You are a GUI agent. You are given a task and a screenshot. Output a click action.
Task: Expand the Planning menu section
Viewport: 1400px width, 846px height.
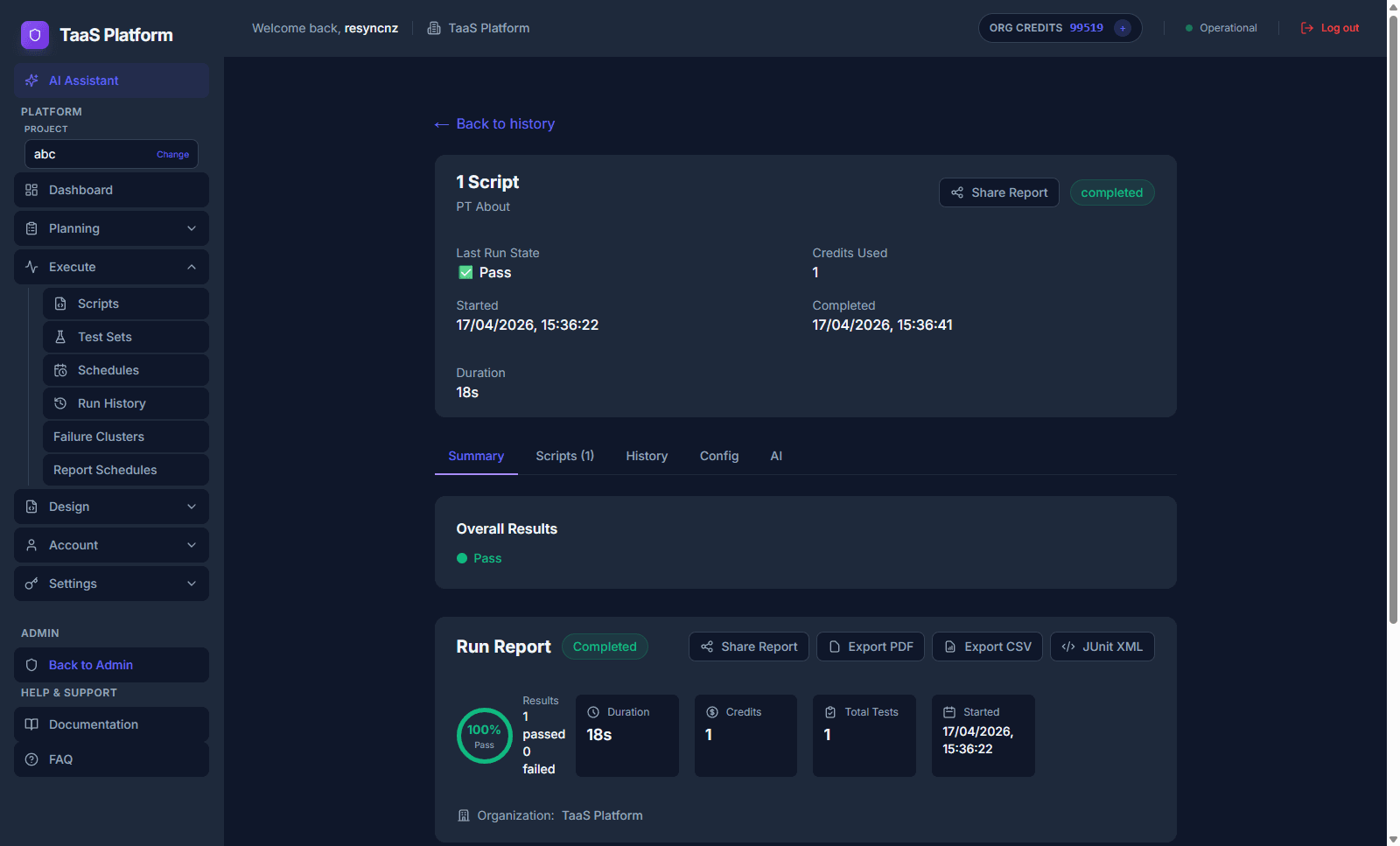coord(111,228)
